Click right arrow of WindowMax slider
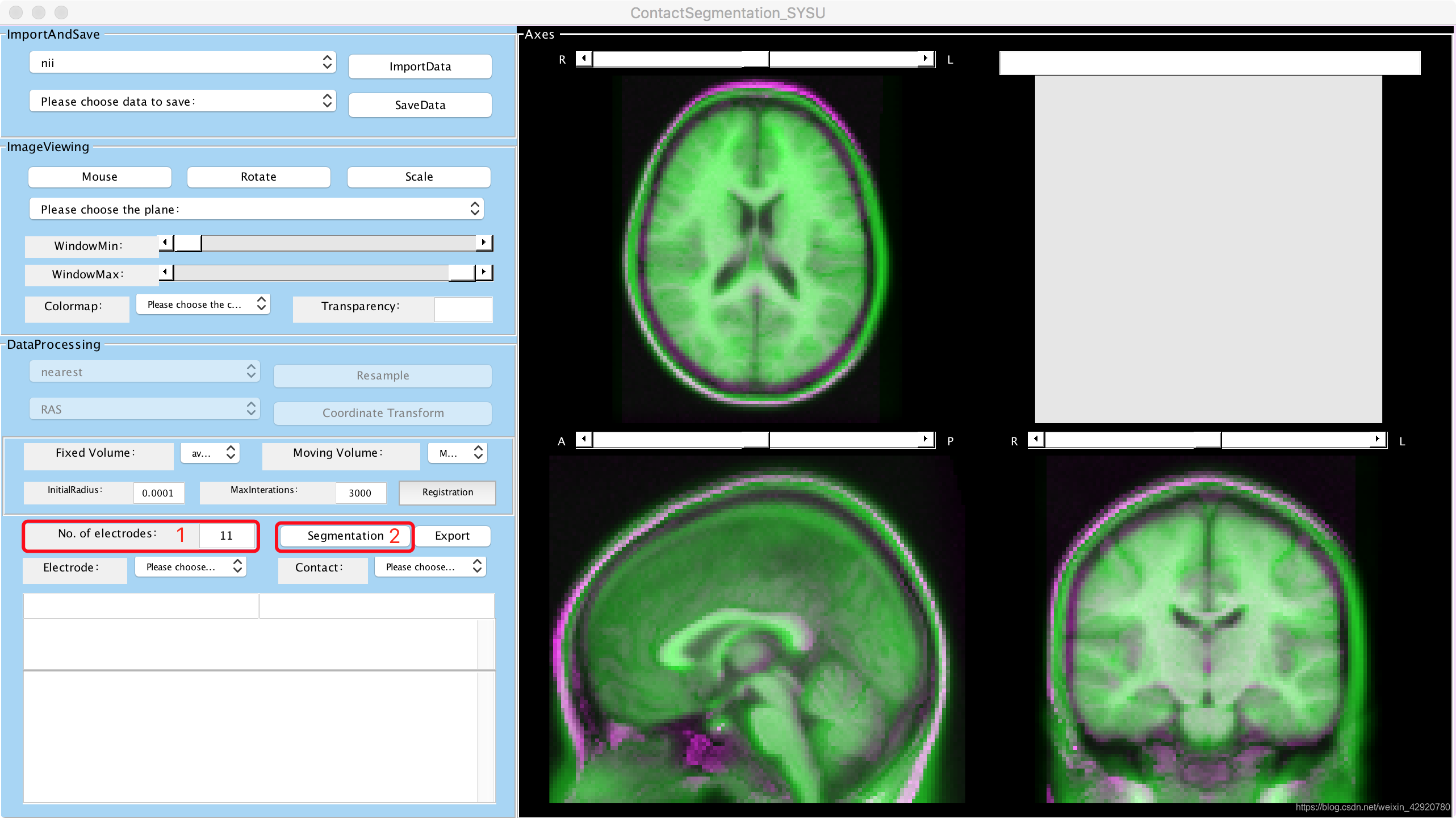 click(x=483, y=272)
